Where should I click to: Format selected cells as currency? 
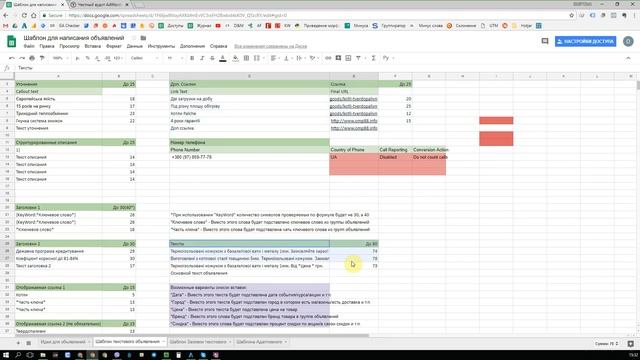78,58
